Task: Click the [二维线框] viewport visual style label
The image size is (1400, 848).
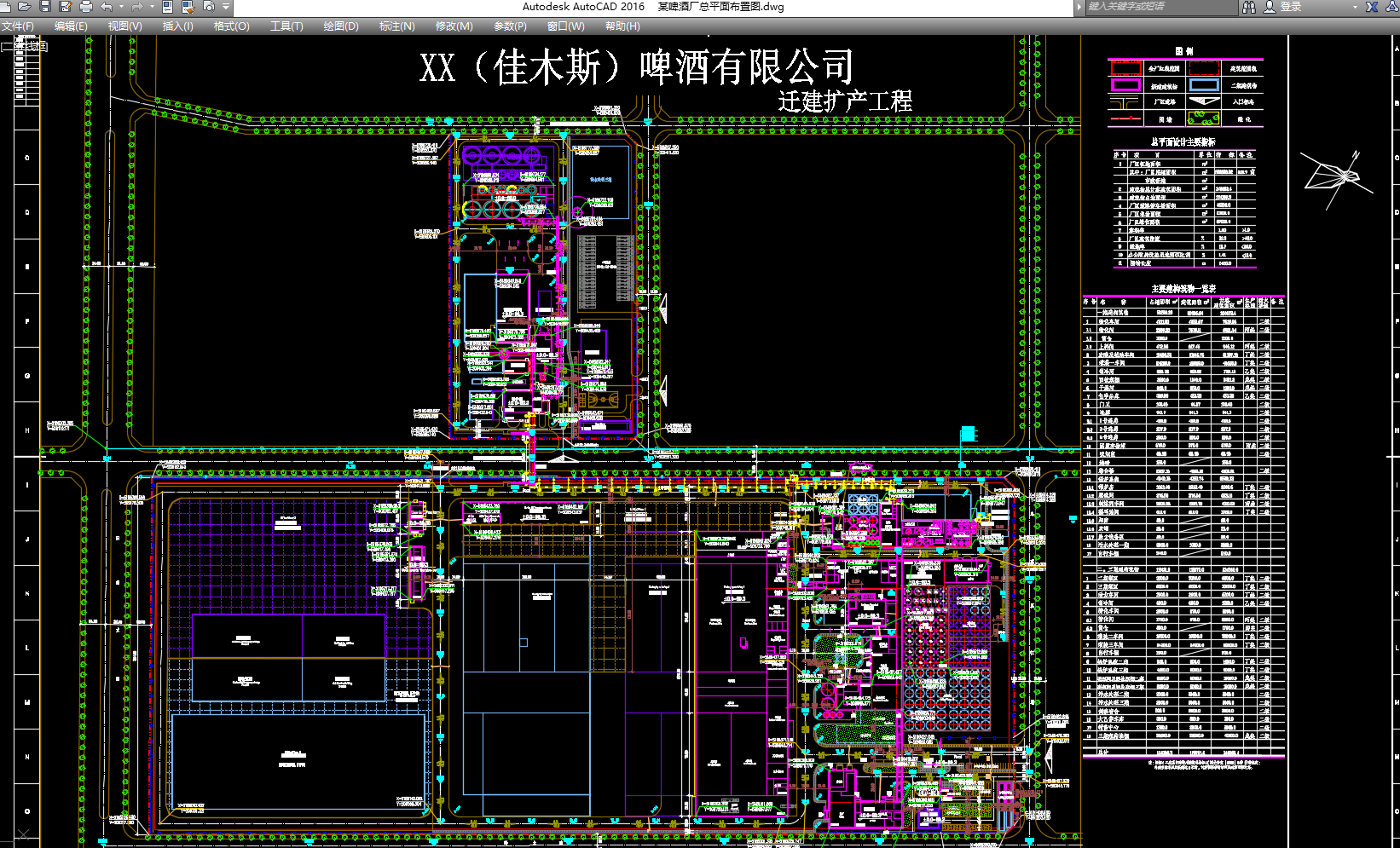Action: (25, 46)
